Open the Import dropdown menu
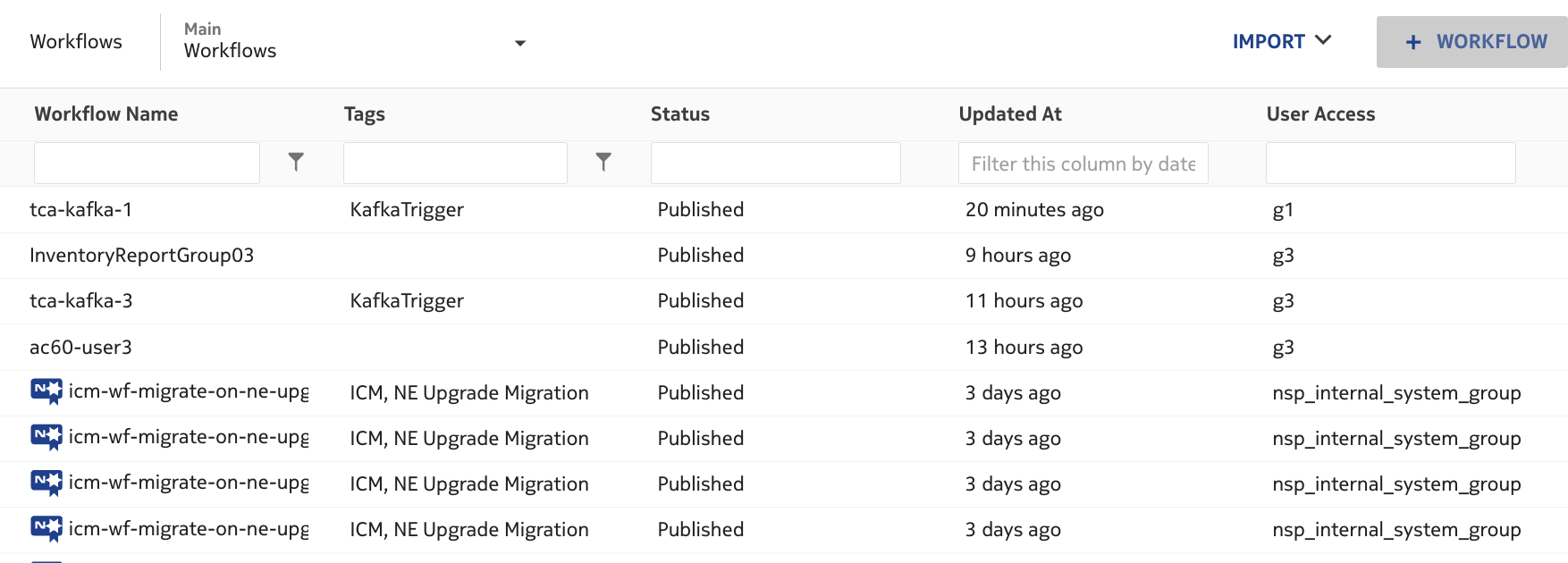Screen dimensions: 1568x563 tap(1282, 42)
